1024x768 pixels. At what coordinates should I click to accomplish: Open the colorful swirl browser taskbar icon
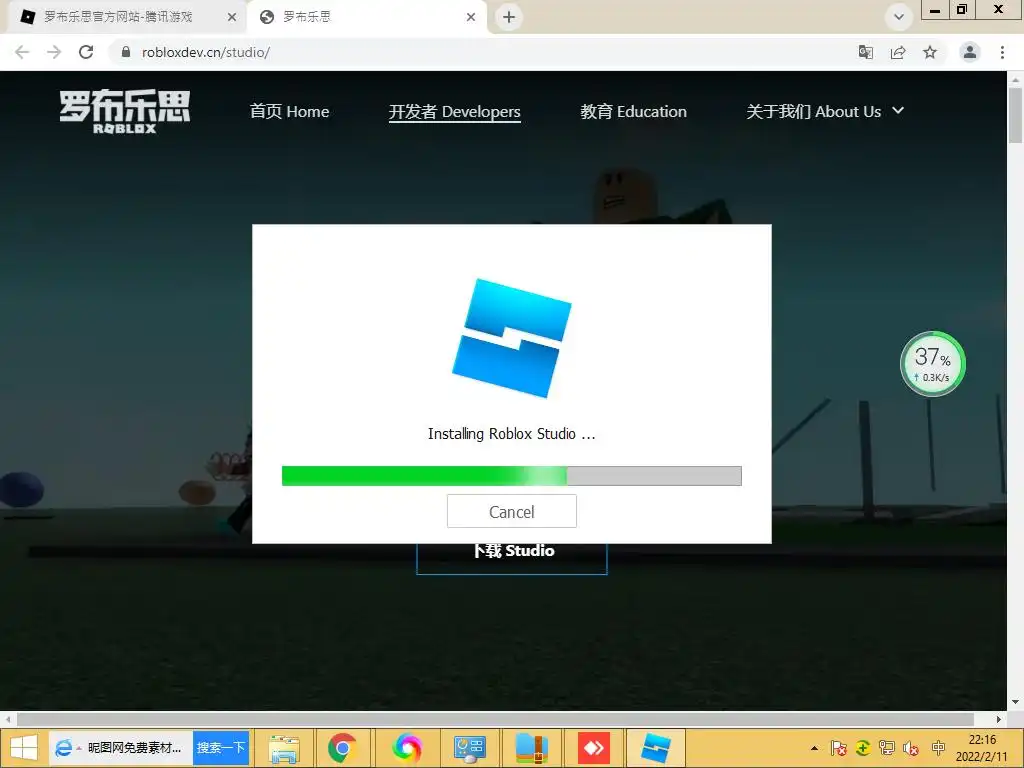pyautogui.click(x=407, y=748)
